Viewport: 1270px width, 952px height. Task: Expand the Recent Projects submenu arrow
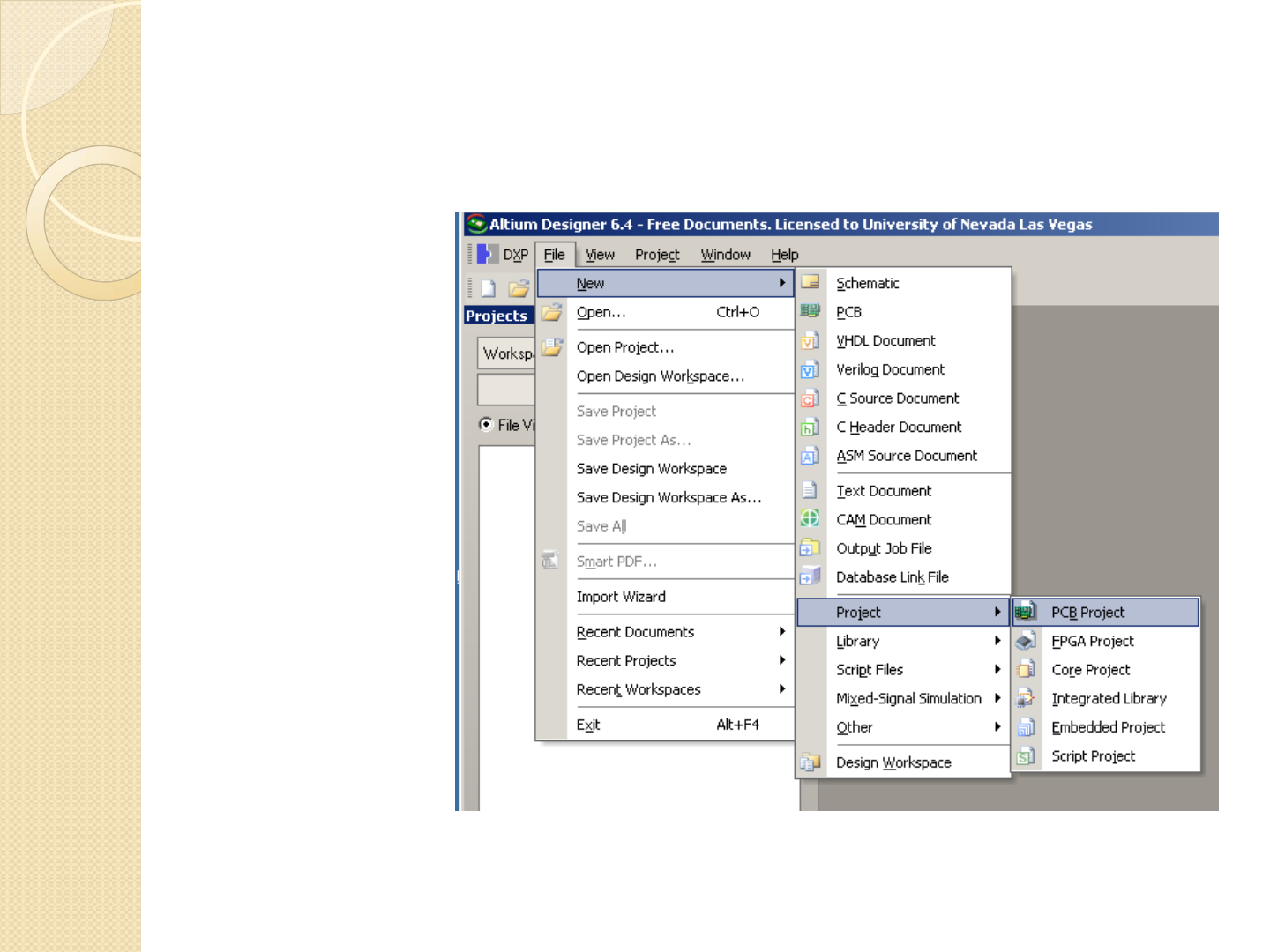coord(782,660)
